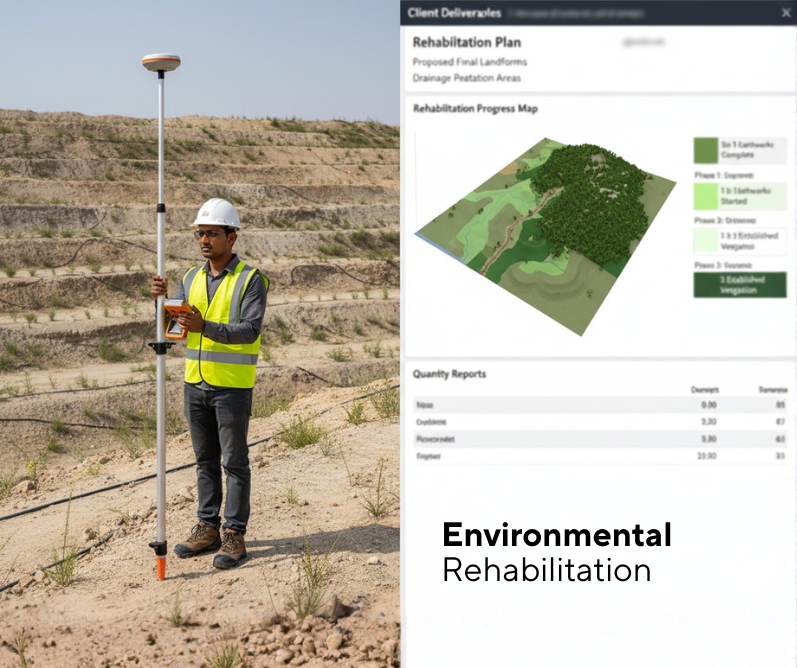Image resolution: width=797 pixels, height=668 pixels.
Task: Select the second Quantity Reports row
Action: tap(598, 422)
